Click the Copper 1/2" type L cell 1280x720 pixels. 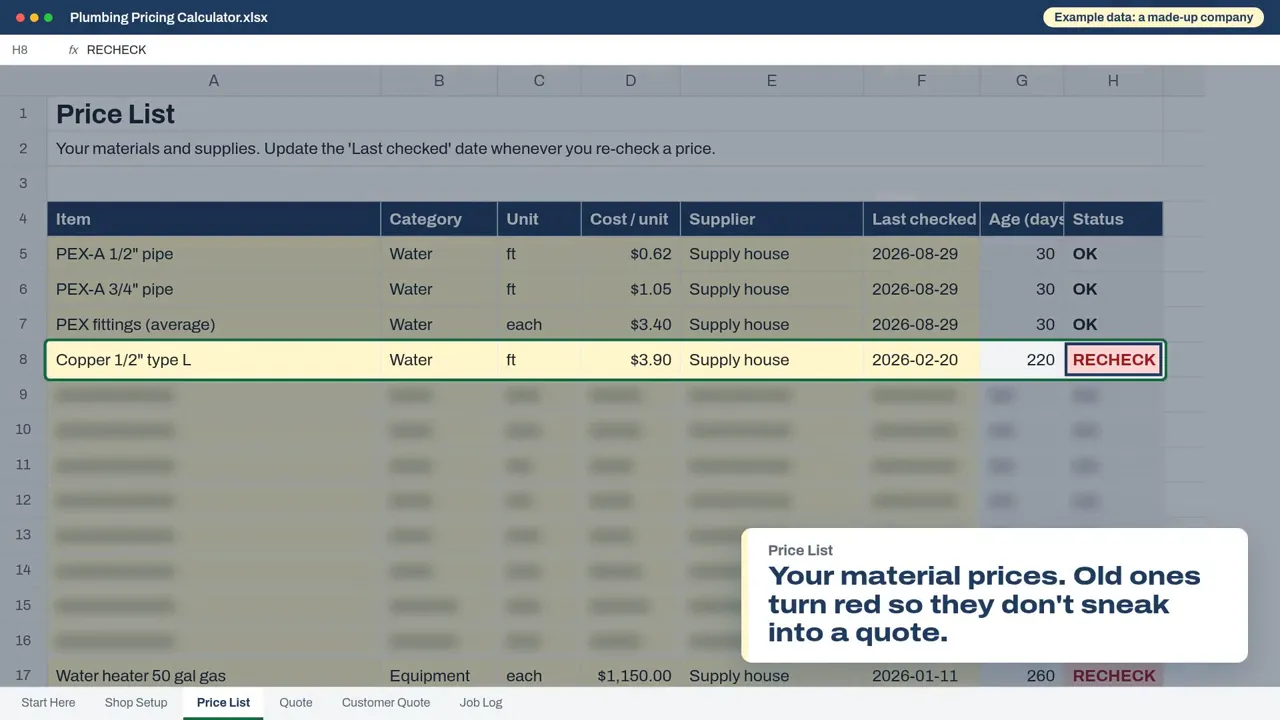coord(214,360)
